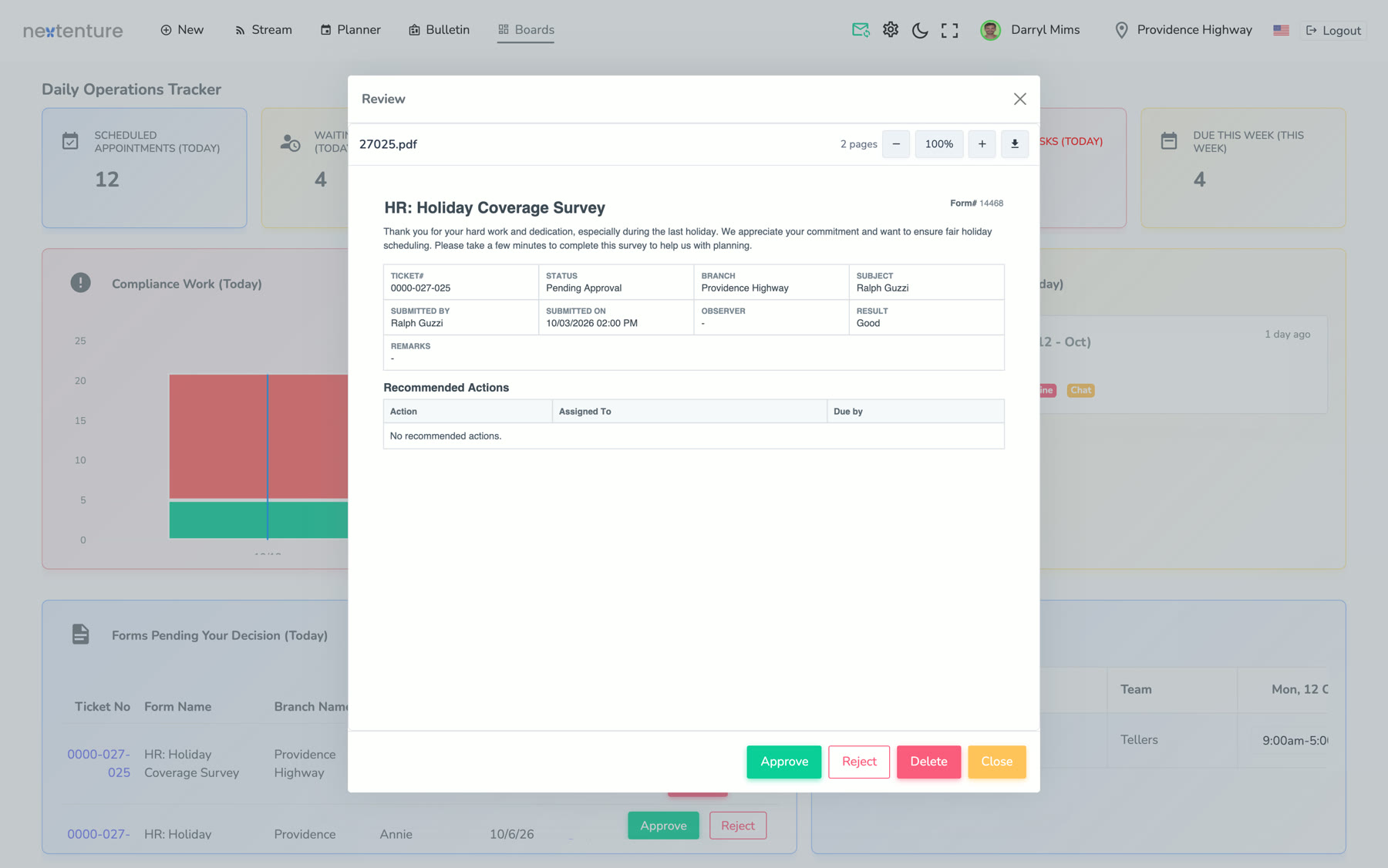Viewport: 1388px width, 868px height.
Task: Click Darryl Mims avatar
Action: point(990,30)
